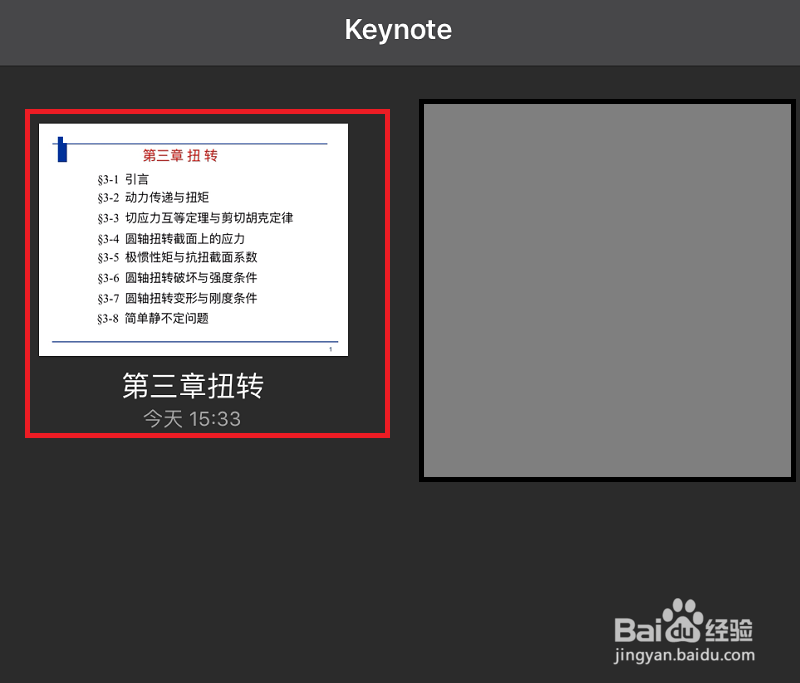Viewport: 800px width, 683px height.
Task: Open the jingyan.baidu.com link
Action: (686, 655)
